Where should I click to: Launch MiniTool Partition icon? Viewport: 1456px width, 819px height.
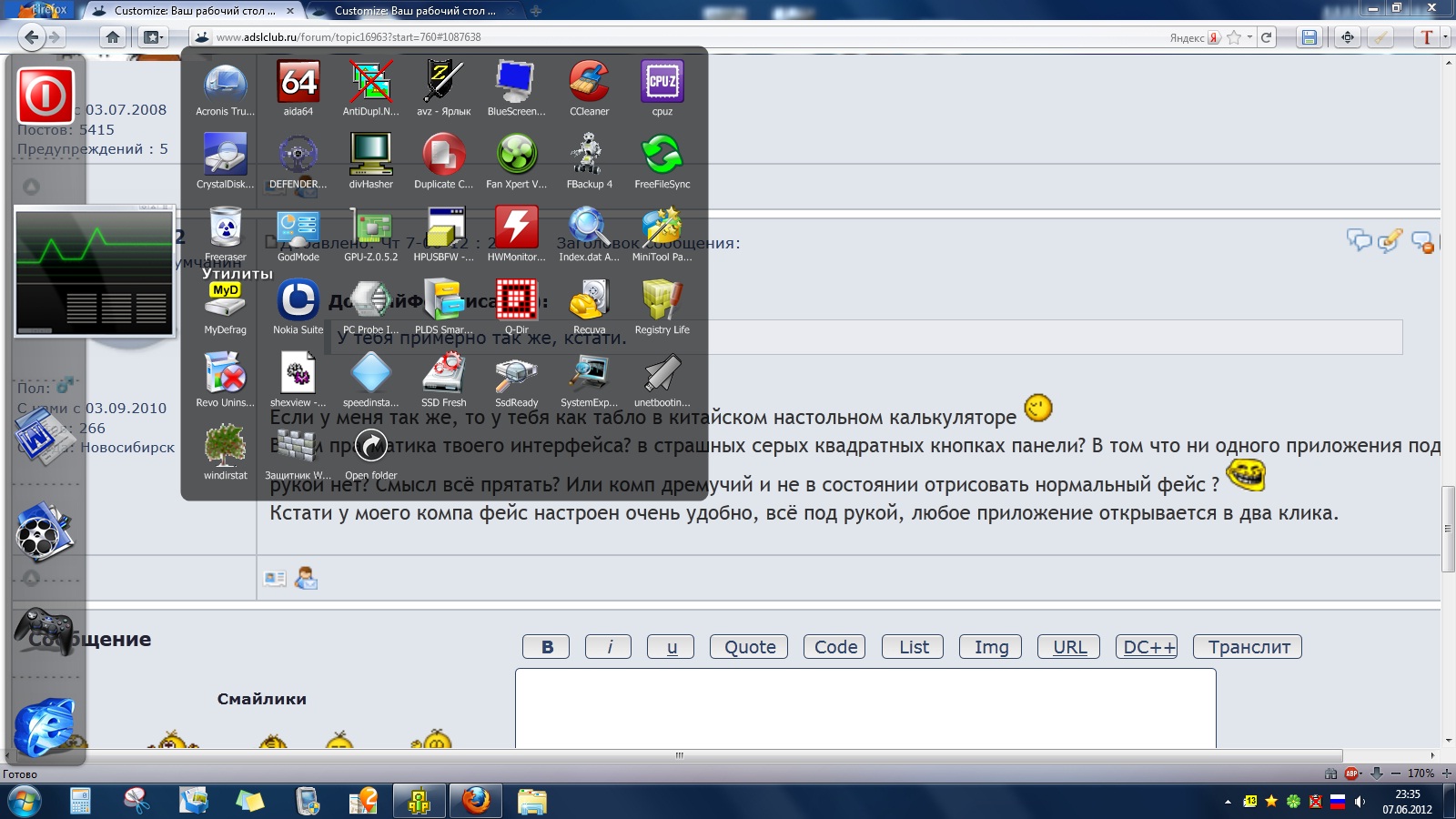tap(662, 228)
